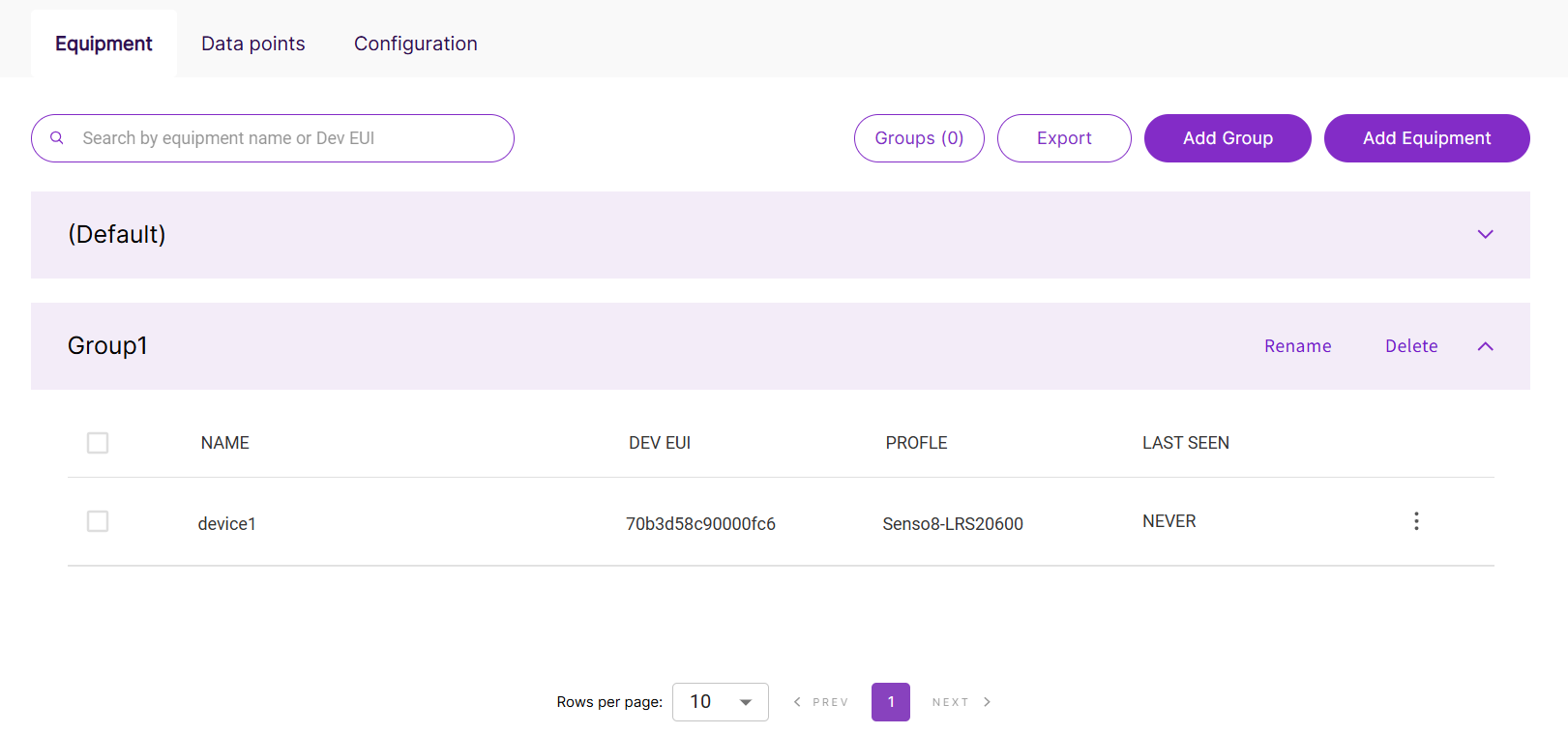The height and width of the screenshot is (734, 1568).
Task: Open device1 three-dot options menu
Action: coord(1416,521)
